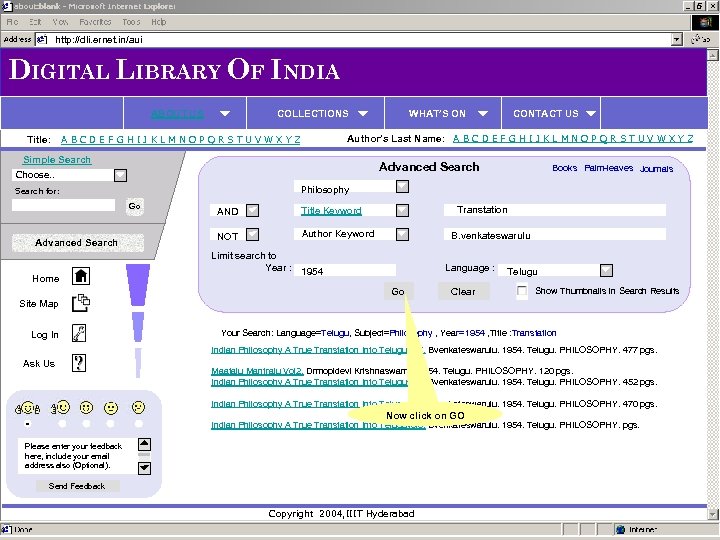Click page scrollbar up arrow
The image size is (720, 540).
pos(713,55)
